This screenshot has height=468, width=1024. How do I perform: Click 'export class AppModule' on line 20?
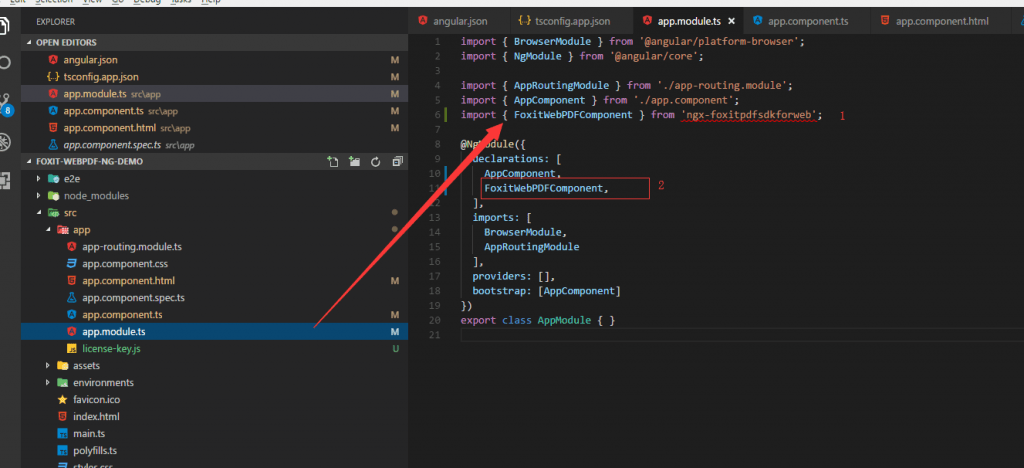[526, 320]
